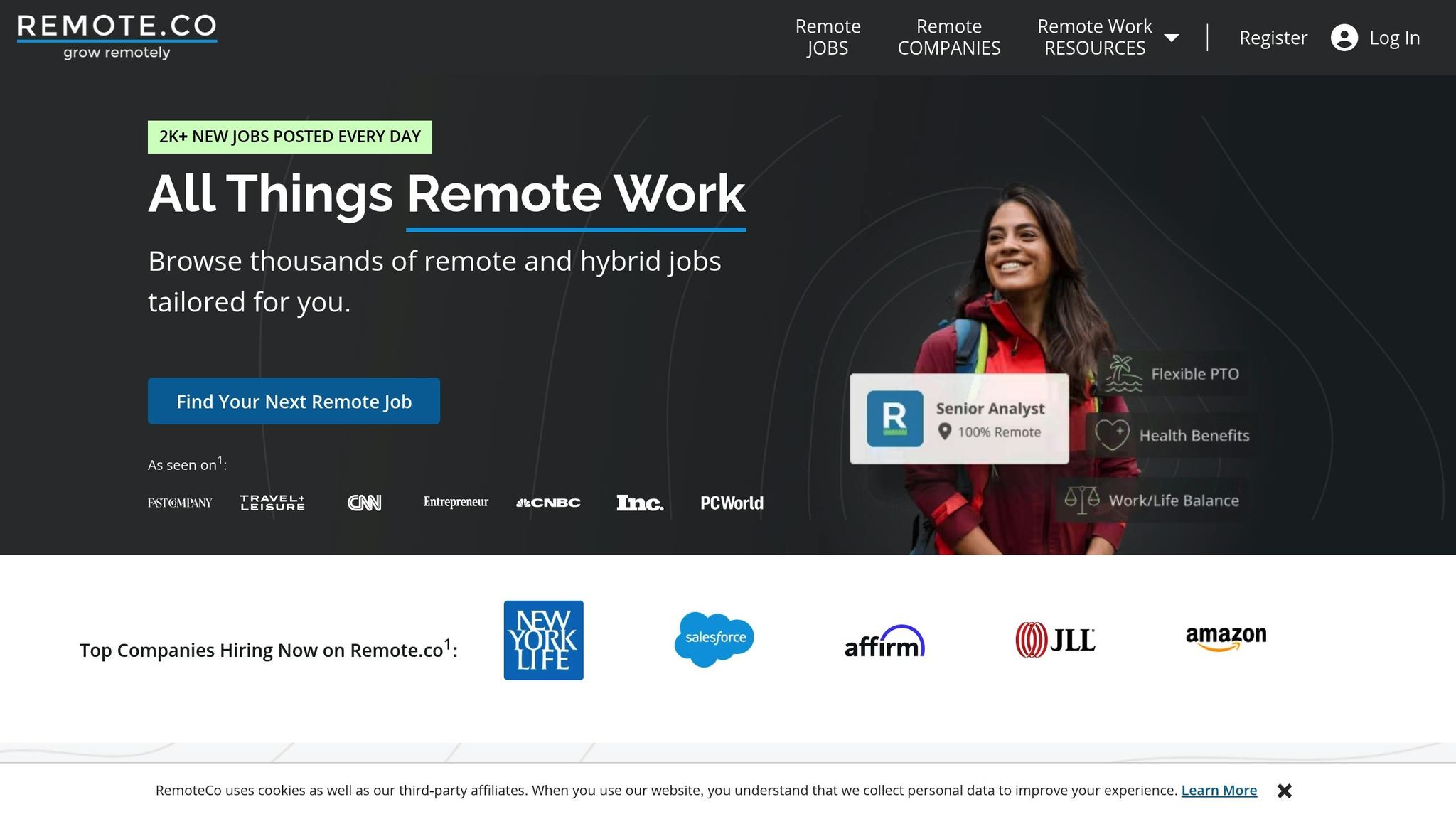Image resolution: width=1456 pixels, height=819 pixels.
Task: Click the user account icon next to Log In
Action: pos(1344,38)
